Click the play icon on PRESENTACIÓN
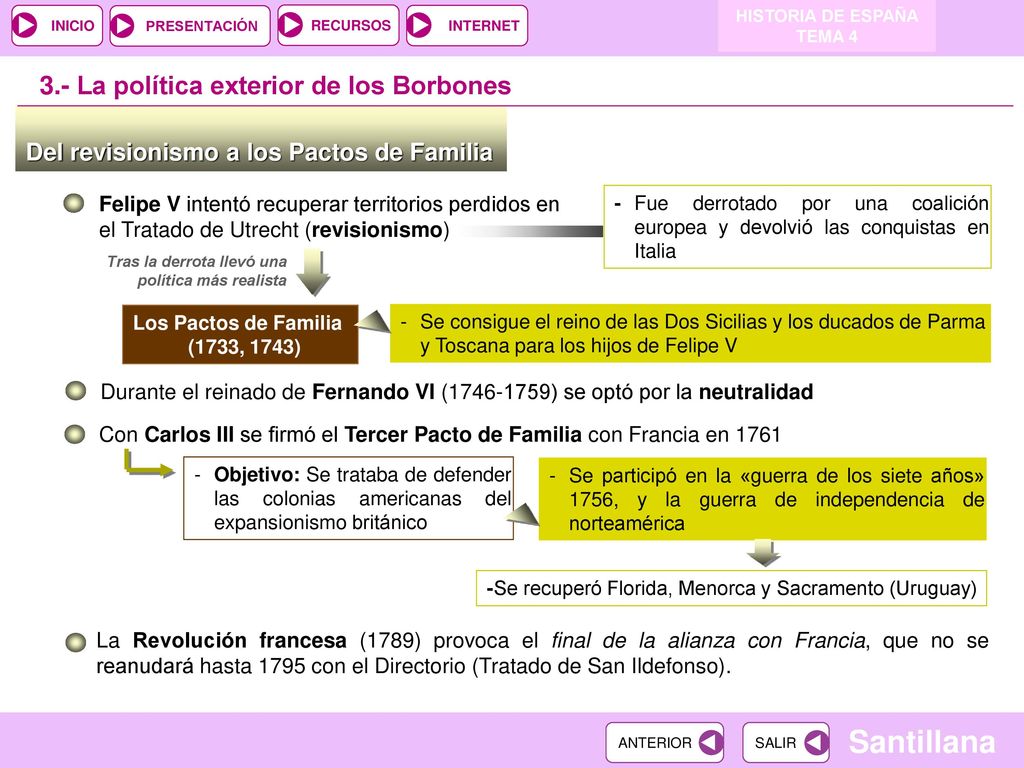The image size is (1024, 768). tap(123, 25)
